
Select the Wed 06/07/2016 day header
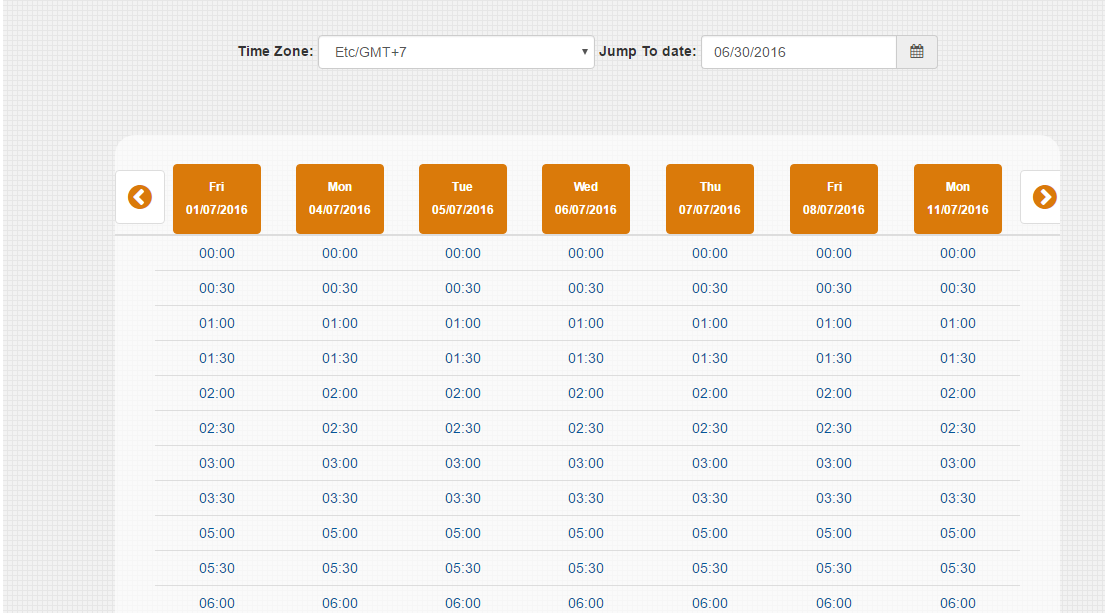click(586, 199)
